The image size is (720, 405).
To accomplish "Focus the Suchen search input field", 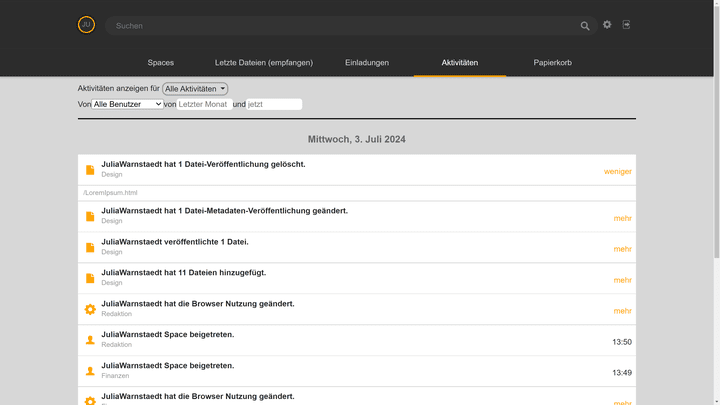I will [x=340, y=26].
